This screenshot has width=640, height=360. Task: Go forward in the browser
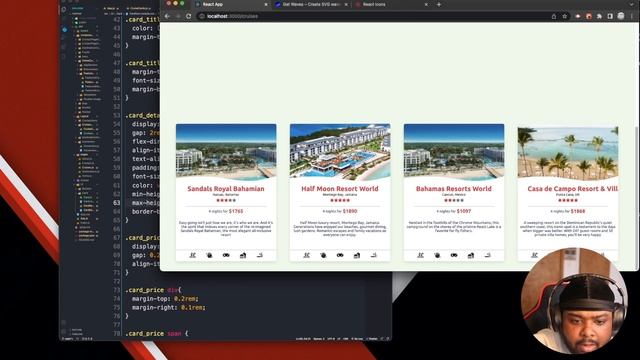178,16
